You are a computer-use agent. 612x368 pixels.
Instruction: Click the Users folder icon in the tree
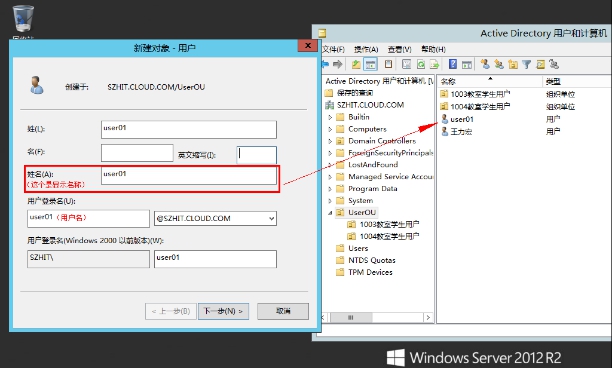[x=340, y=248]
